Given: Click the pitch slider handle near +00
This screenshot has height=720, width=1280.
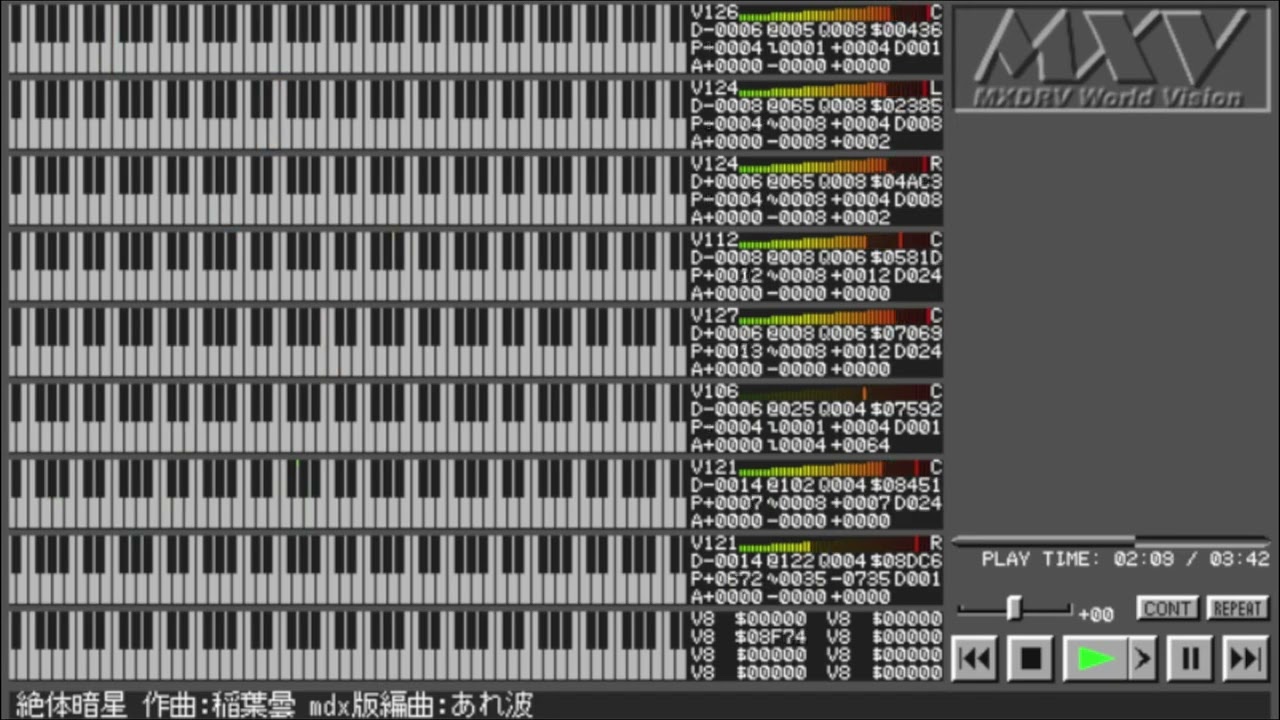Looking at the screenshot, I should click(1014, 608).
